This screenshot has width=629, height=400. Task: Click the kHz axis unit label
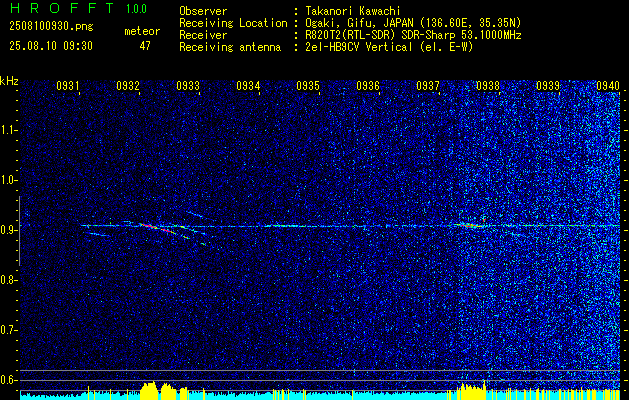(9, 81)
